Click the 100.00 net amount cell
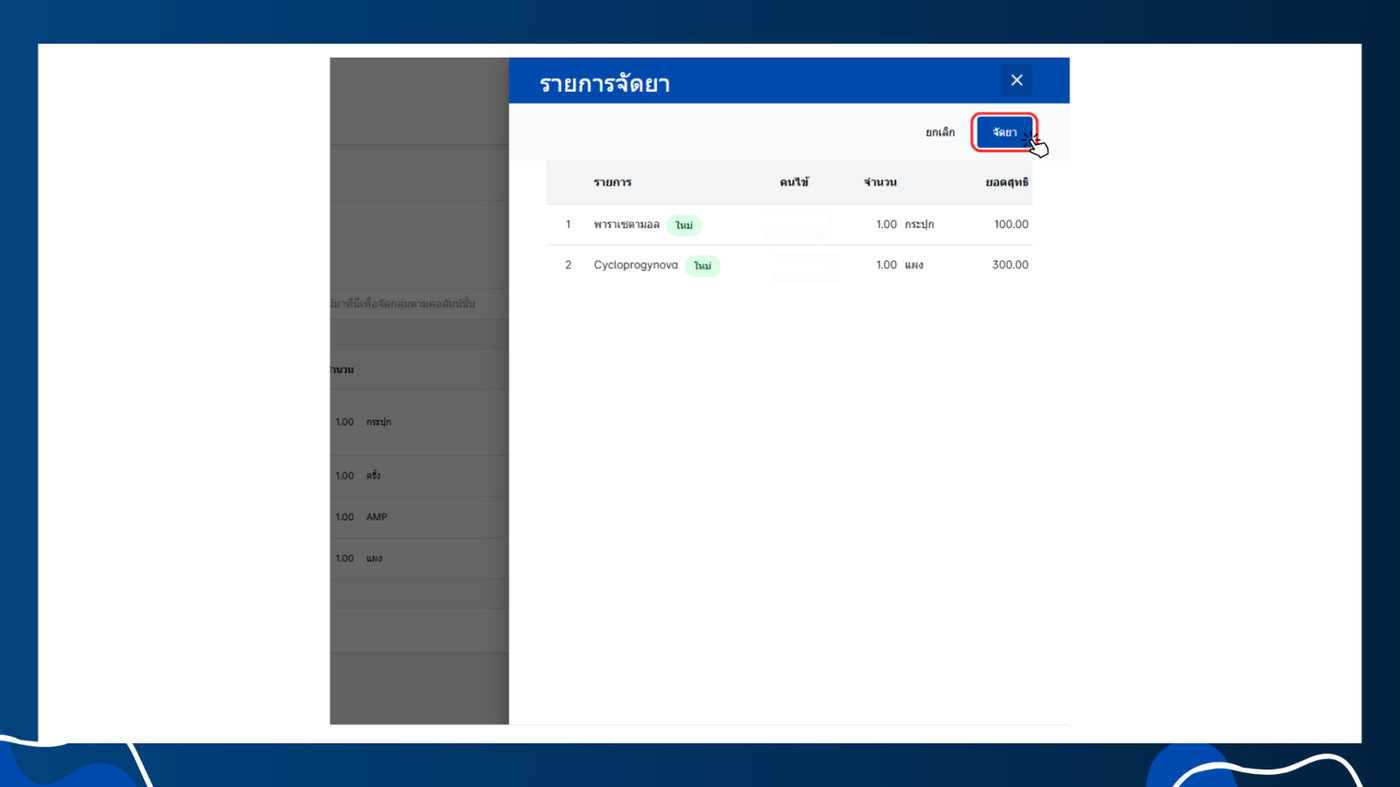The image size is (1400, 787). tap(1011, 225)
